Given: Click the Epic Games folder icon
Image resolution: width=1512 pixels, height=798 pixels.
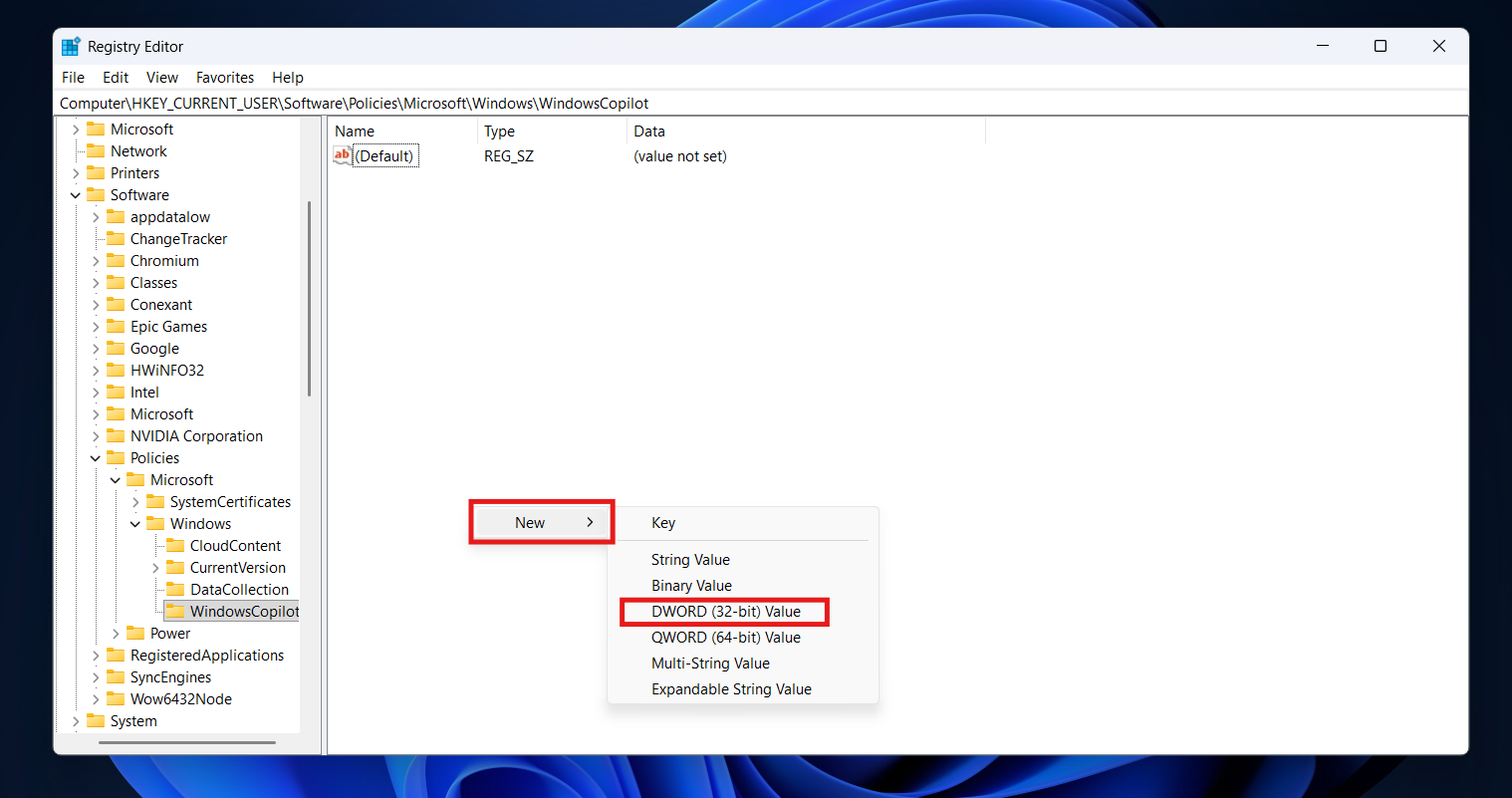Looking at the screenshot, I should pos(116,327).
